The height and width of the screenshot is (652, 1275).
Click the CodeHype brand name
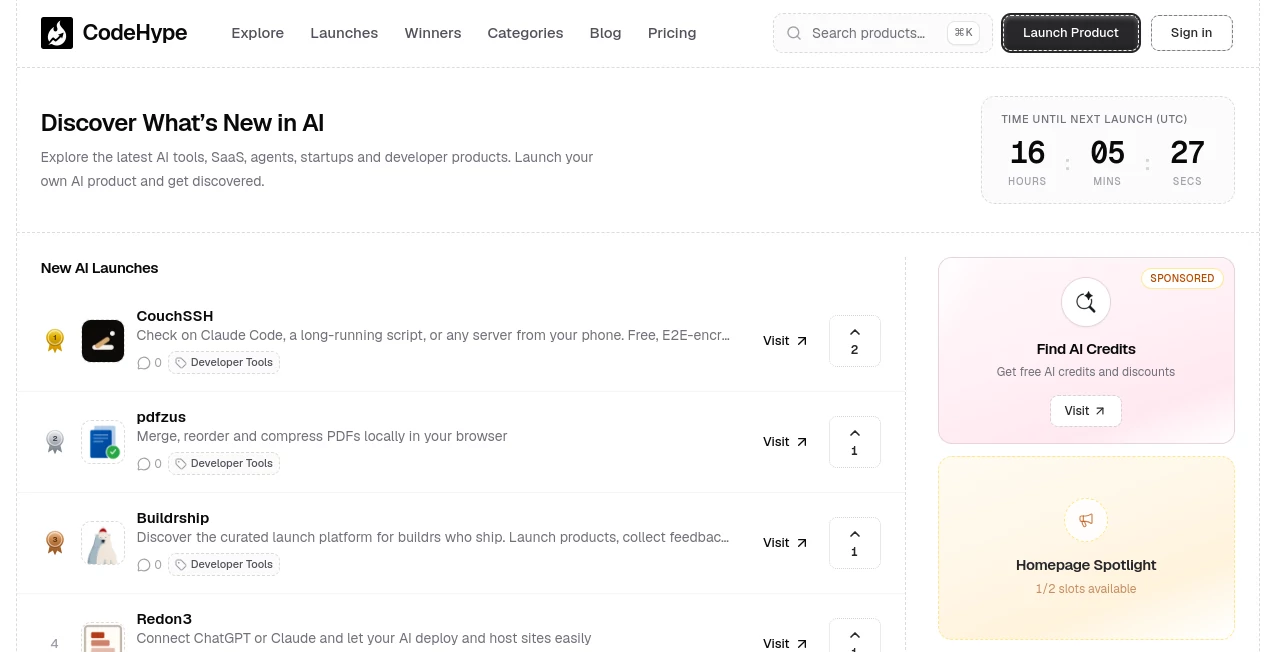pos(135,33)
